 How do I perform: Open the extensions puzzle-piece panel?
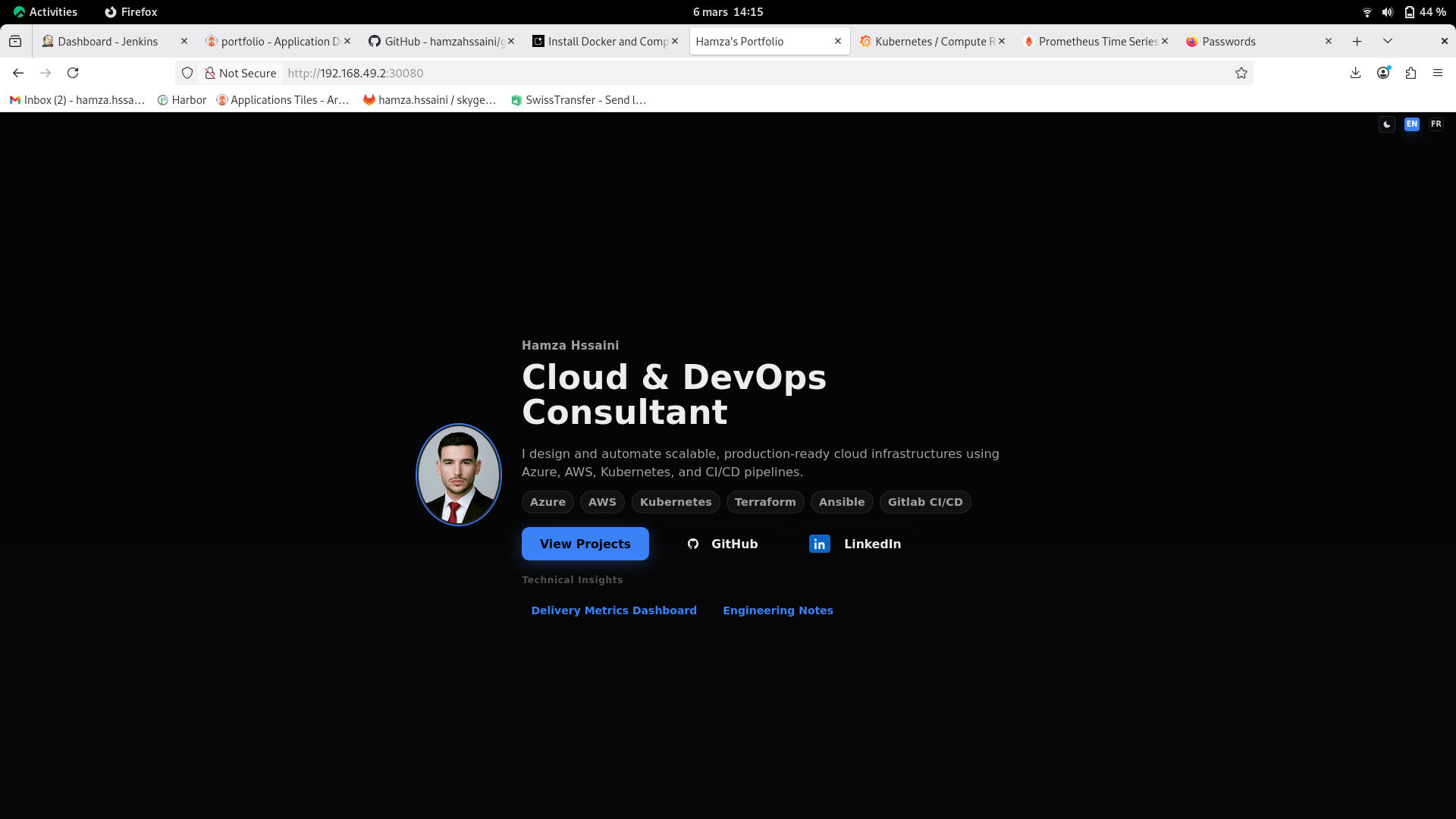tap(1411, 73)
